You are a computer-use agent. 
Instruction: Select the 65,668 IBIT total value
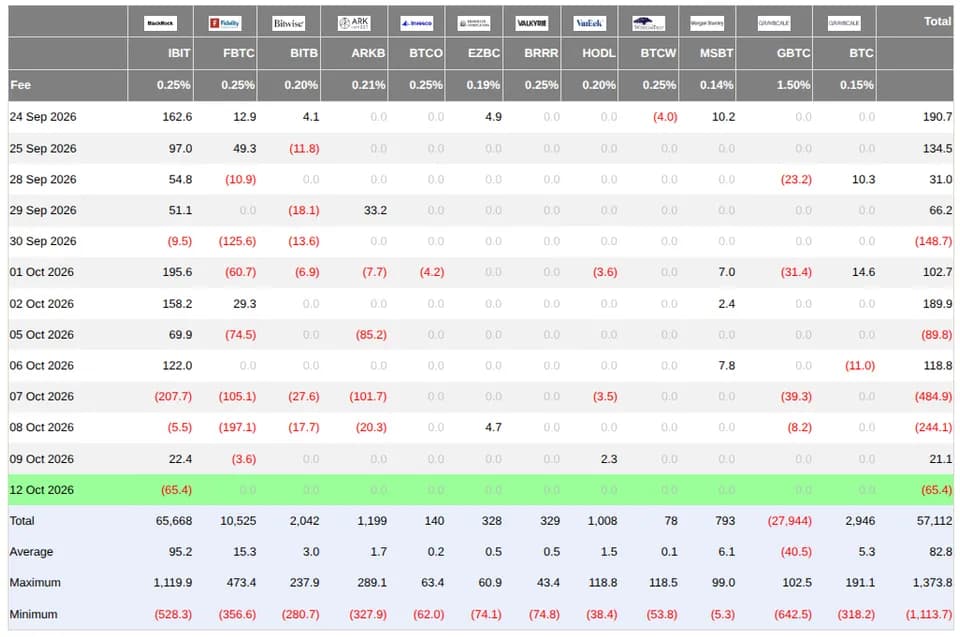click(x=174, y=521)
